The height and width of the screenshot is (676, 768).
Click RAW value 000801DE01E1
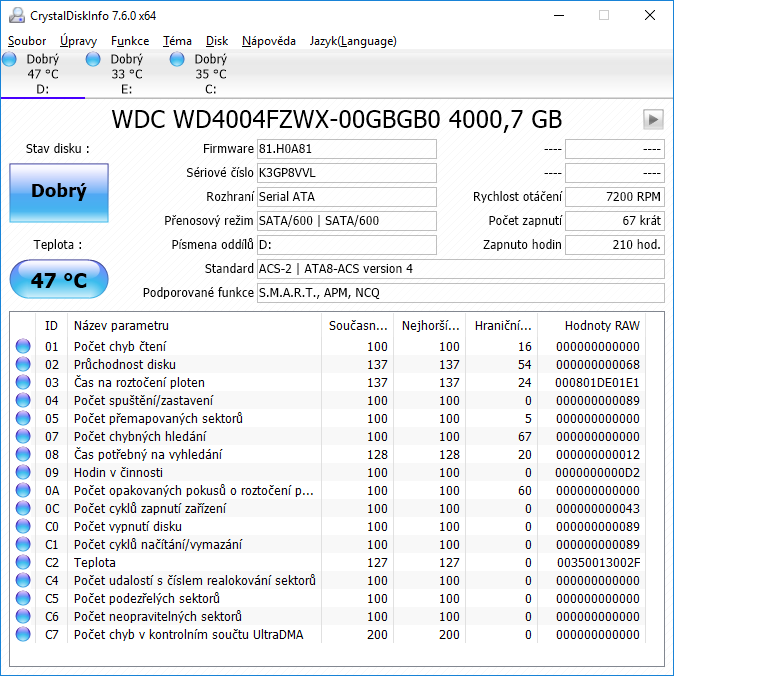click(597, 383)
